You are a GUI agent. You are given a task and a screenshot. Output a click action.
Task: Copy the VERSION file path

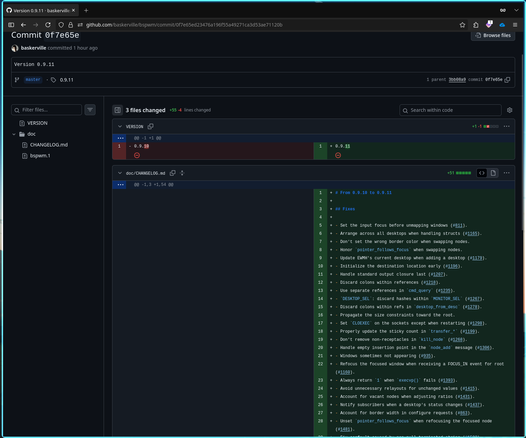tap(151, 126)
